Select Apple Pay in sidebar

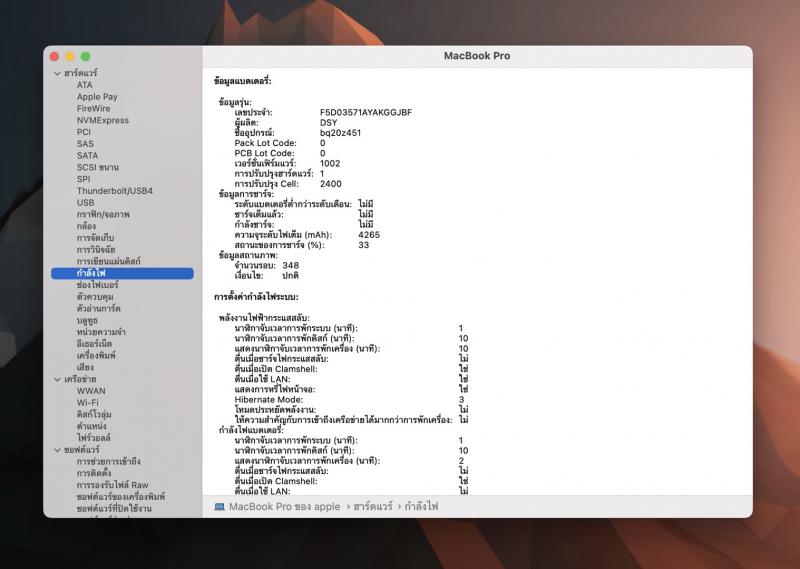[97, 96]
